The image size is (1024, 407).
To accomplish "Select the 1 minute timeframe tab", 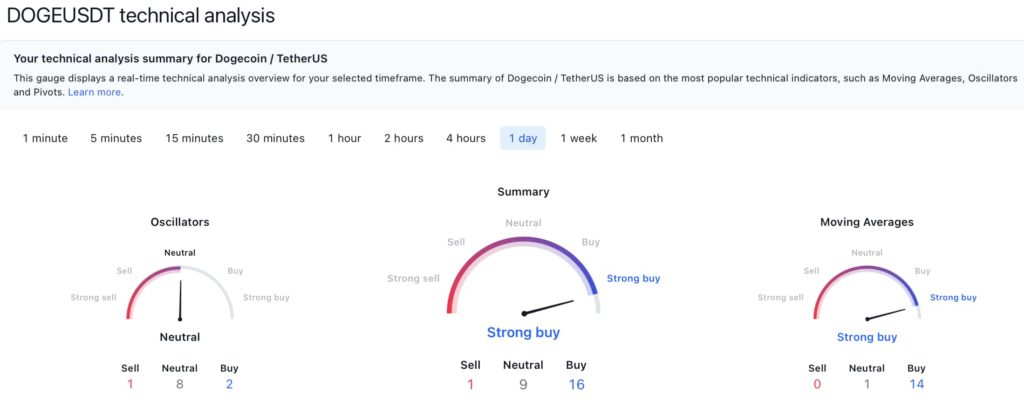I will point(45,138).
